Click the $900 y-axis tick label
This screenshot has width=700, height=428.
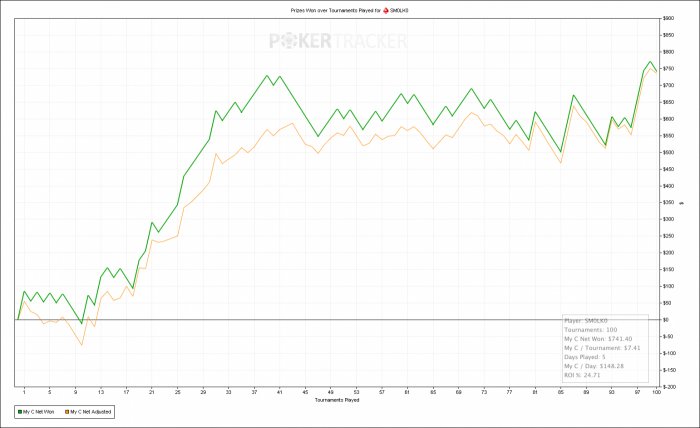tap(668, 18)
